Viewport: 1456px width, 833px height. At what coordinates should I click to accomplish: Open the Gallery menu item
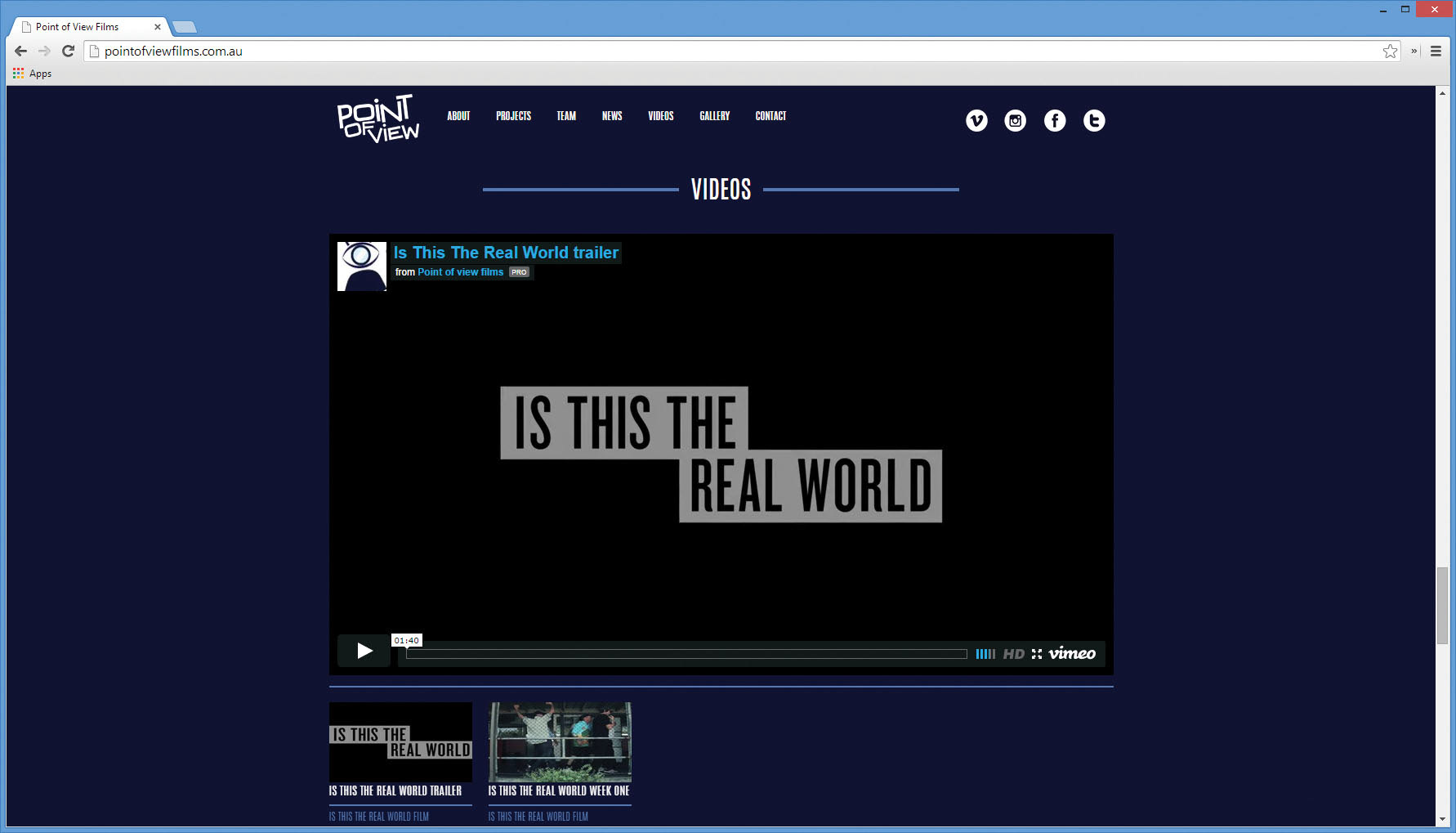tap(715, 116)
